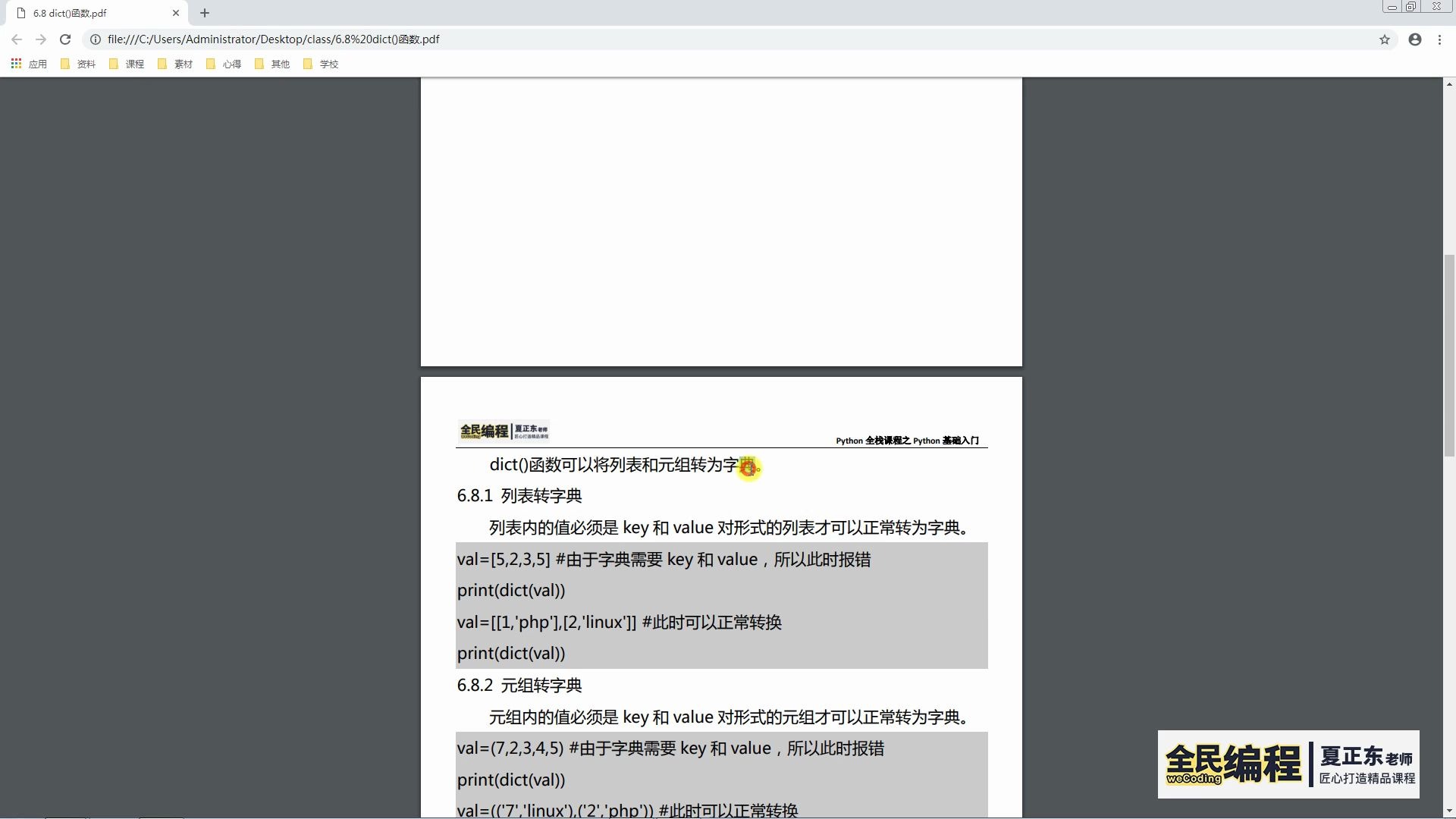Open the 学校 bookmark folder
The width and height of the screenshot is (1456, 819).
321,64
